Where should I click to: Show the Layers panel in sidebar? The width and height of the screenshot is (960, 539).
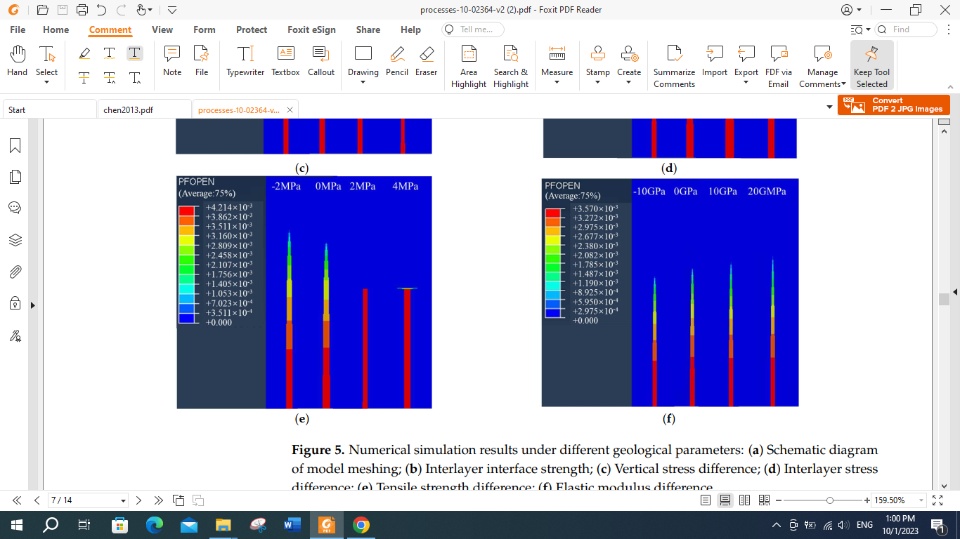point(15,240)
